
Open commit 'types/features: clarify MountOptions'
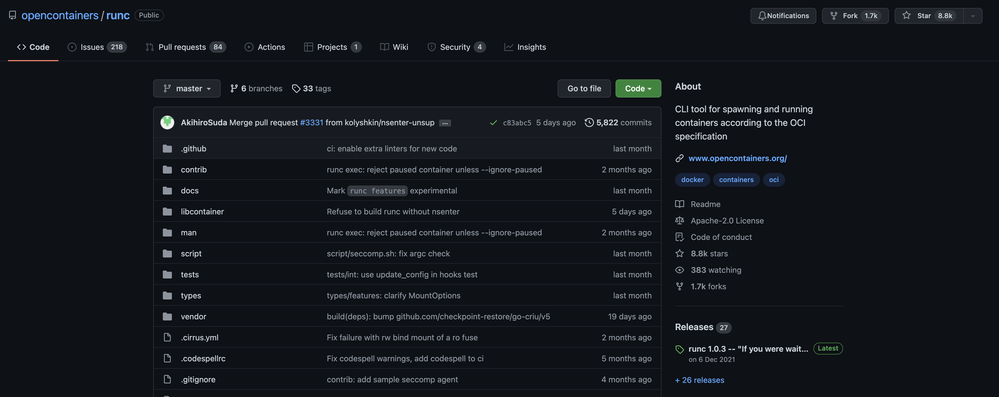tap(394, 296)
